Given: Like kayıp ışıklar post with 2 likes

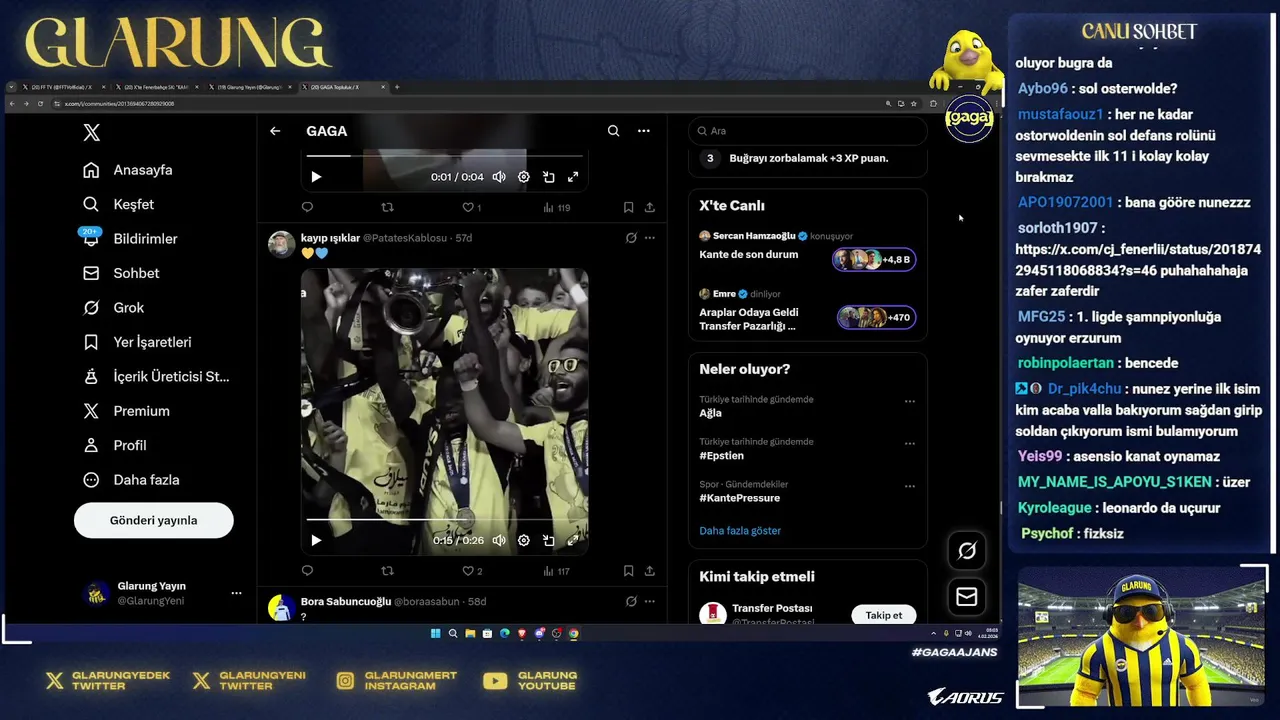Looking at the screenshot, I should coord(472,571).
